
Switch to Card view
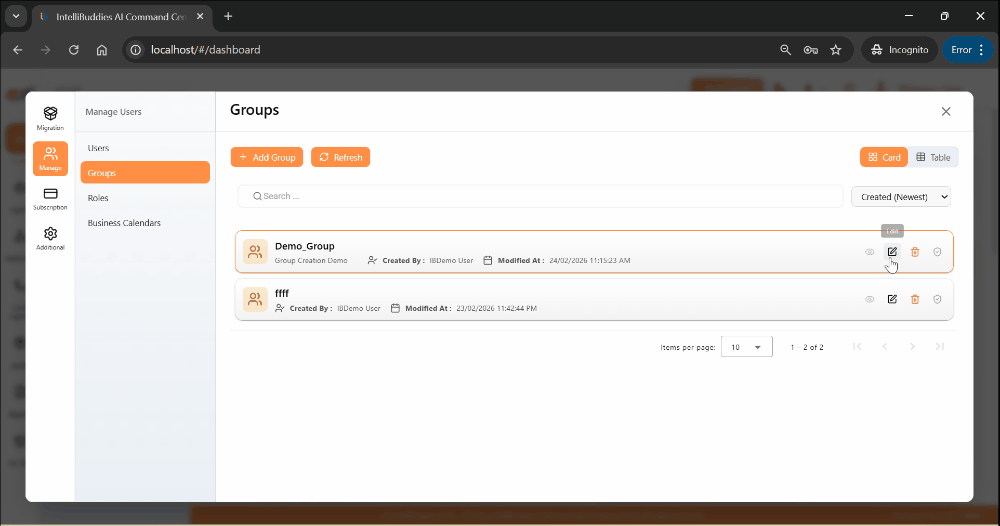point(884,157)
